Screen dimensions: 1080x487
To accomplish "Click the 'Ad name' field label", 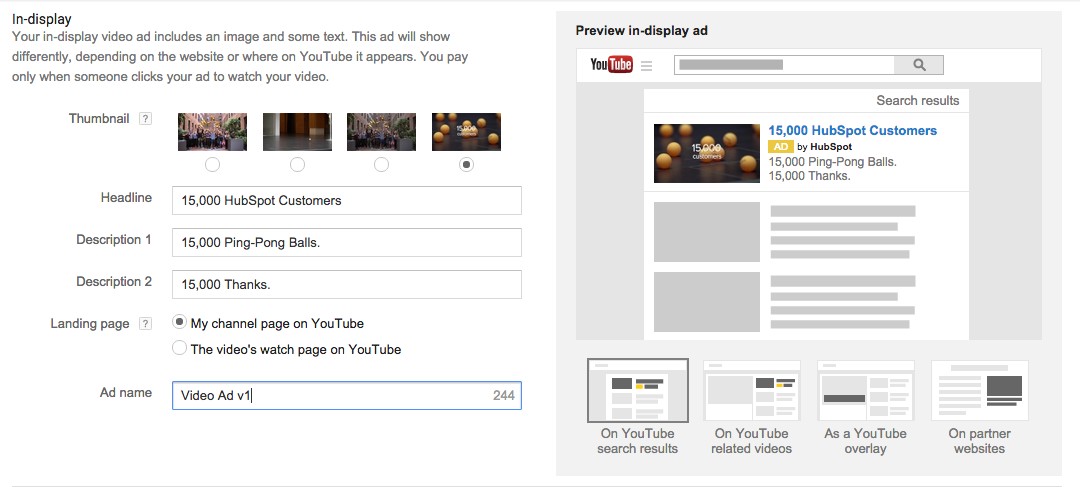I will (126, 393).
